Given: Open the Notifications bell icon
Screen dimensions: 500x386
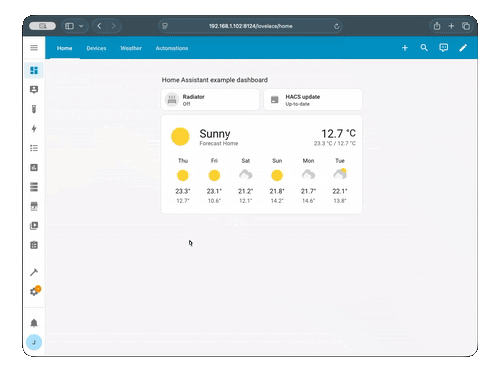Looking at the screenshot, I should [34, 323].
